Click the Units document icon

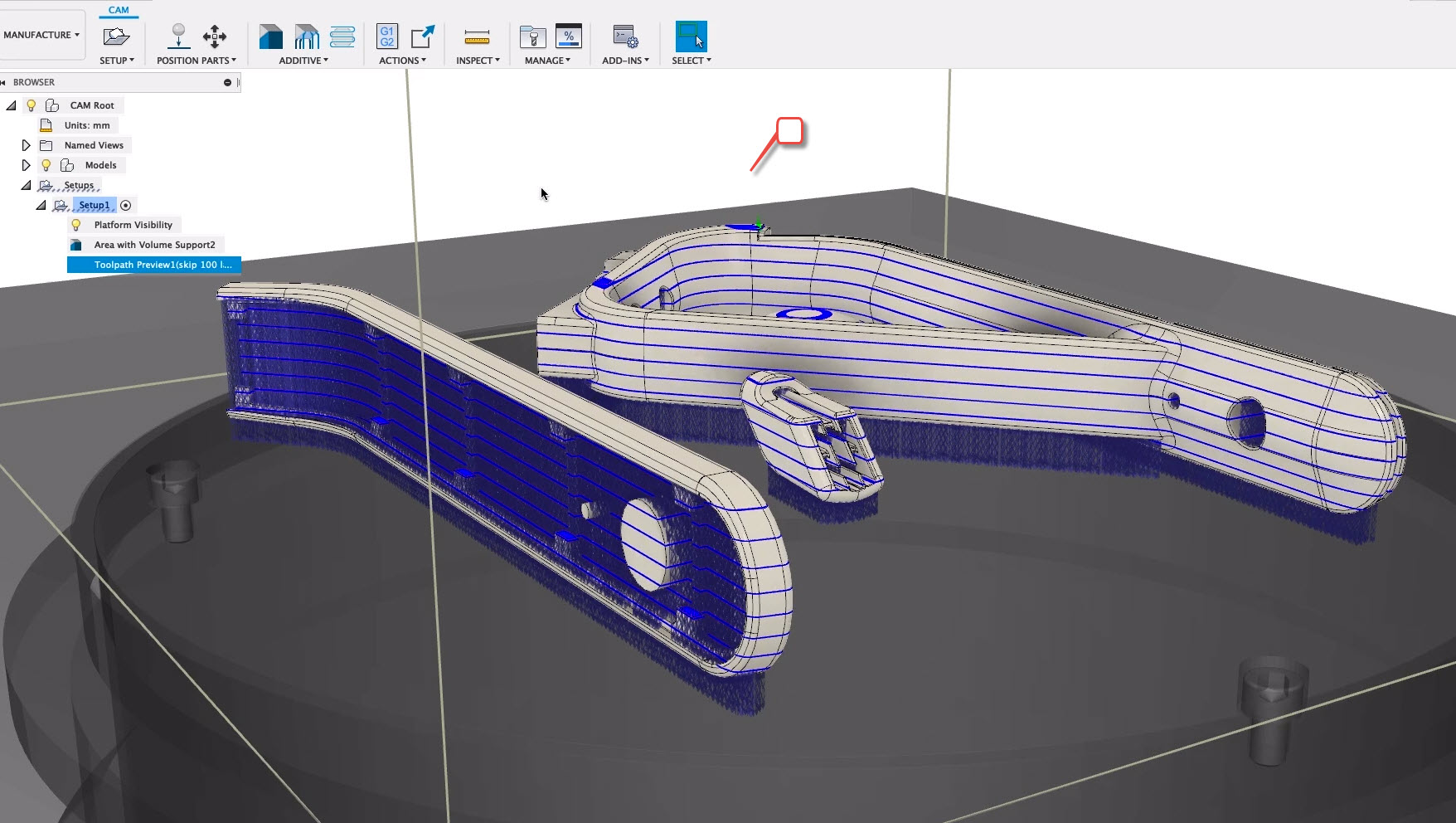click(x=46, y=125)
